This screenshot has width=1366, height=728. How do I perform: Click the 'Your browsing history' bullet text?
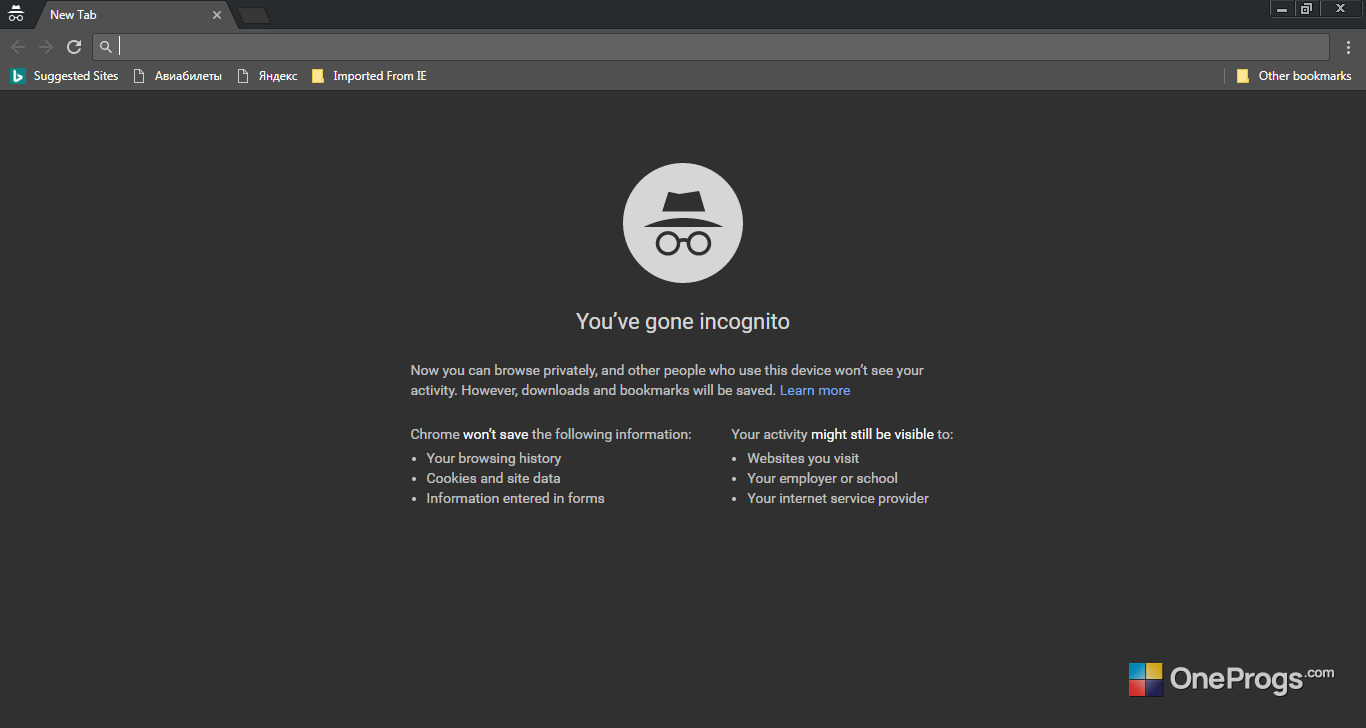pyautogui.click(x=494, y=458)
